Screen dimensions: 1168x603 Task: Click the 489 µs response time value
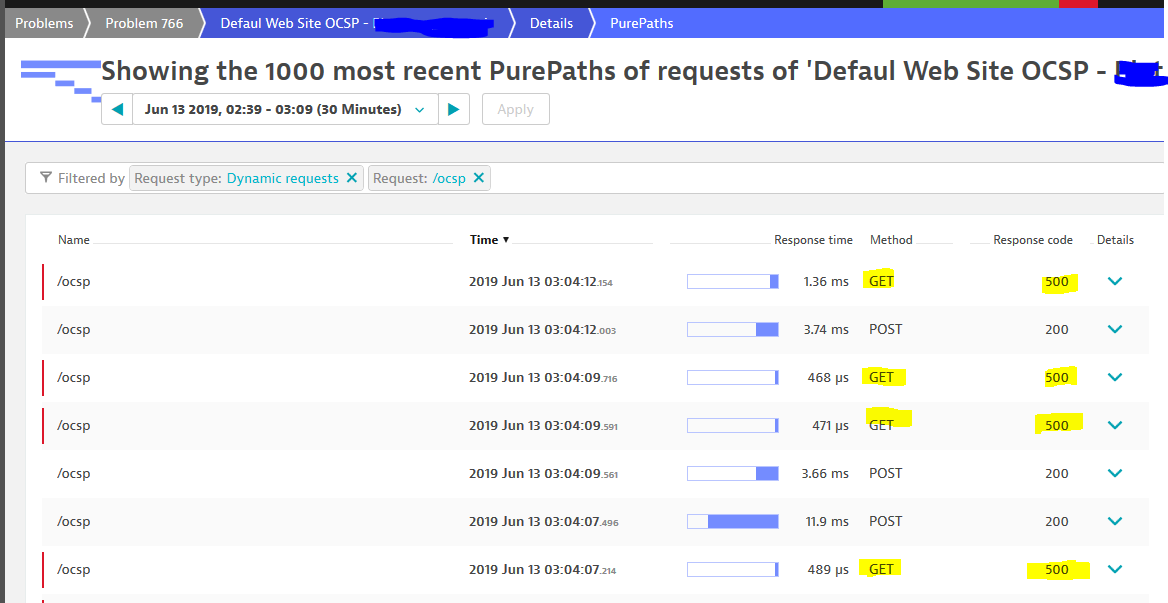[828, 570]
